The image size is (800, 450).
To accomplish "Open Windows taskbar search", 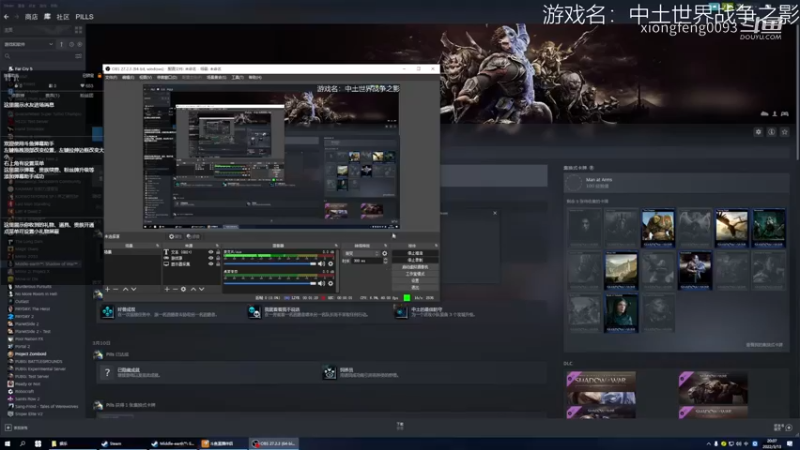I will [x=22, y=444].
